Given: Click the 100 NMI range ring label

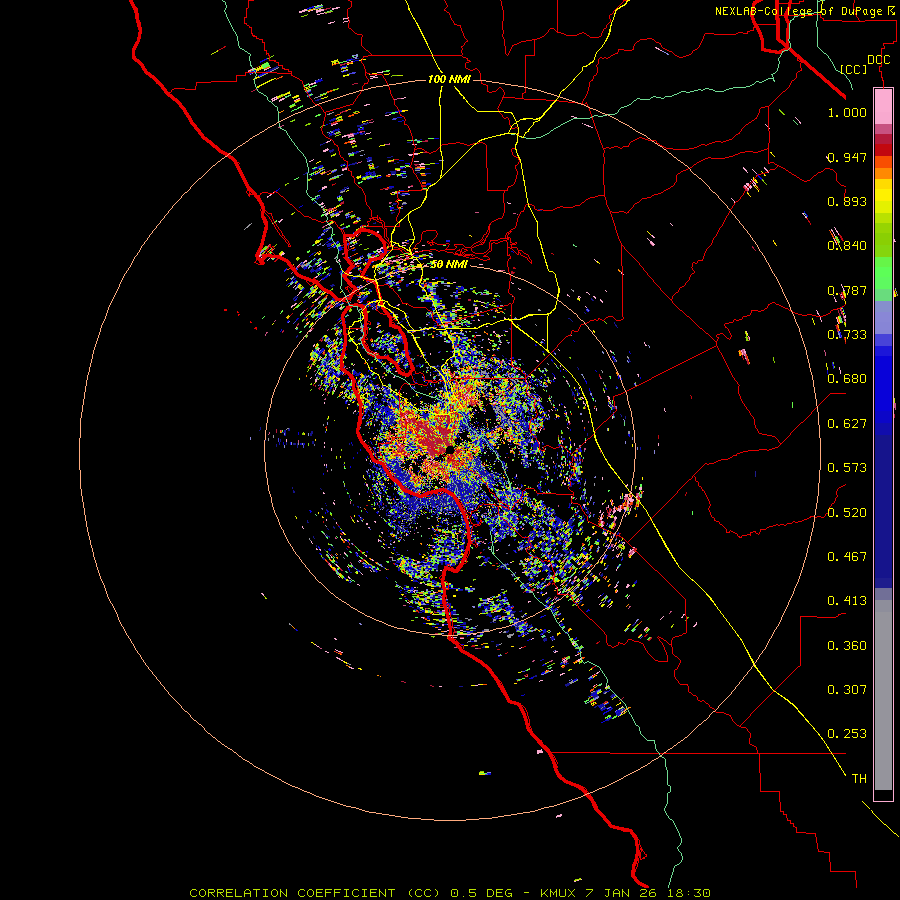Looking at the screenshot, I should (449, 79).
